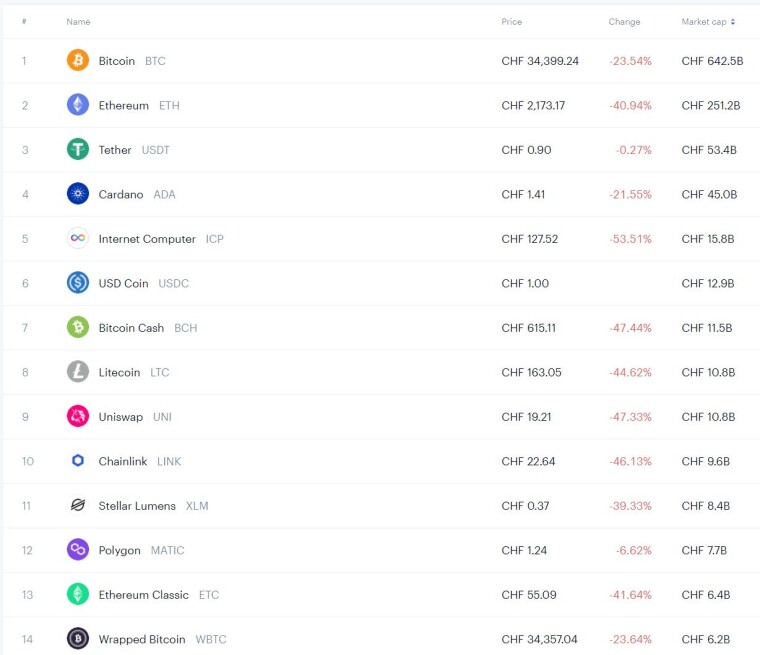Click the grey Litecoin logo icon
Viewport: 760px width, 655px height.
click(78, 372)
